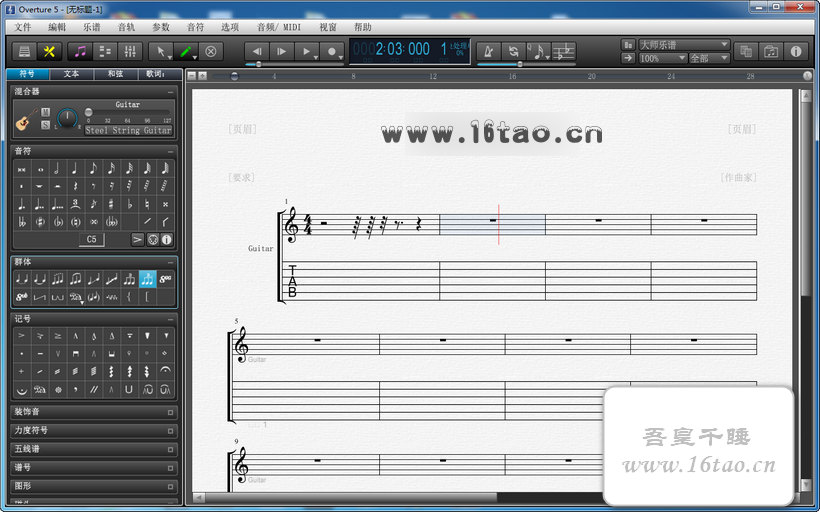Click the C5 pitch button
The width and height of the screenshot is (820, 512).
pos(92,239)
